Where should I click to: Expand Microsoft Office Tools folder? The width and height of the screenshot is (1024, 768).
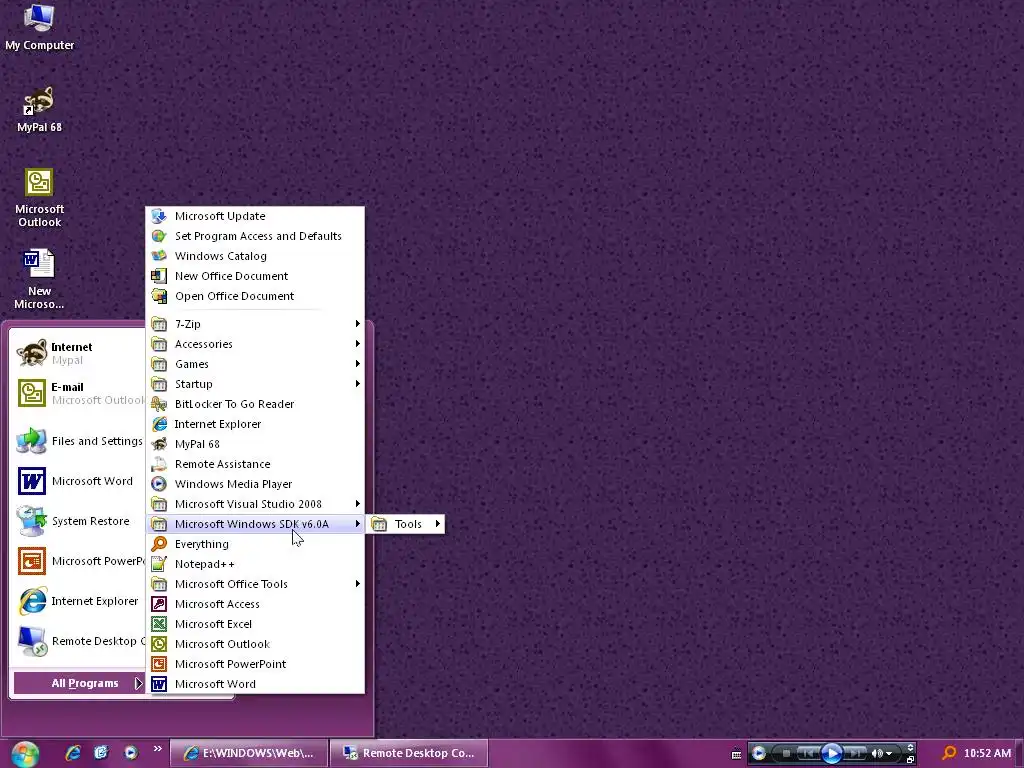tap(255, 584)
